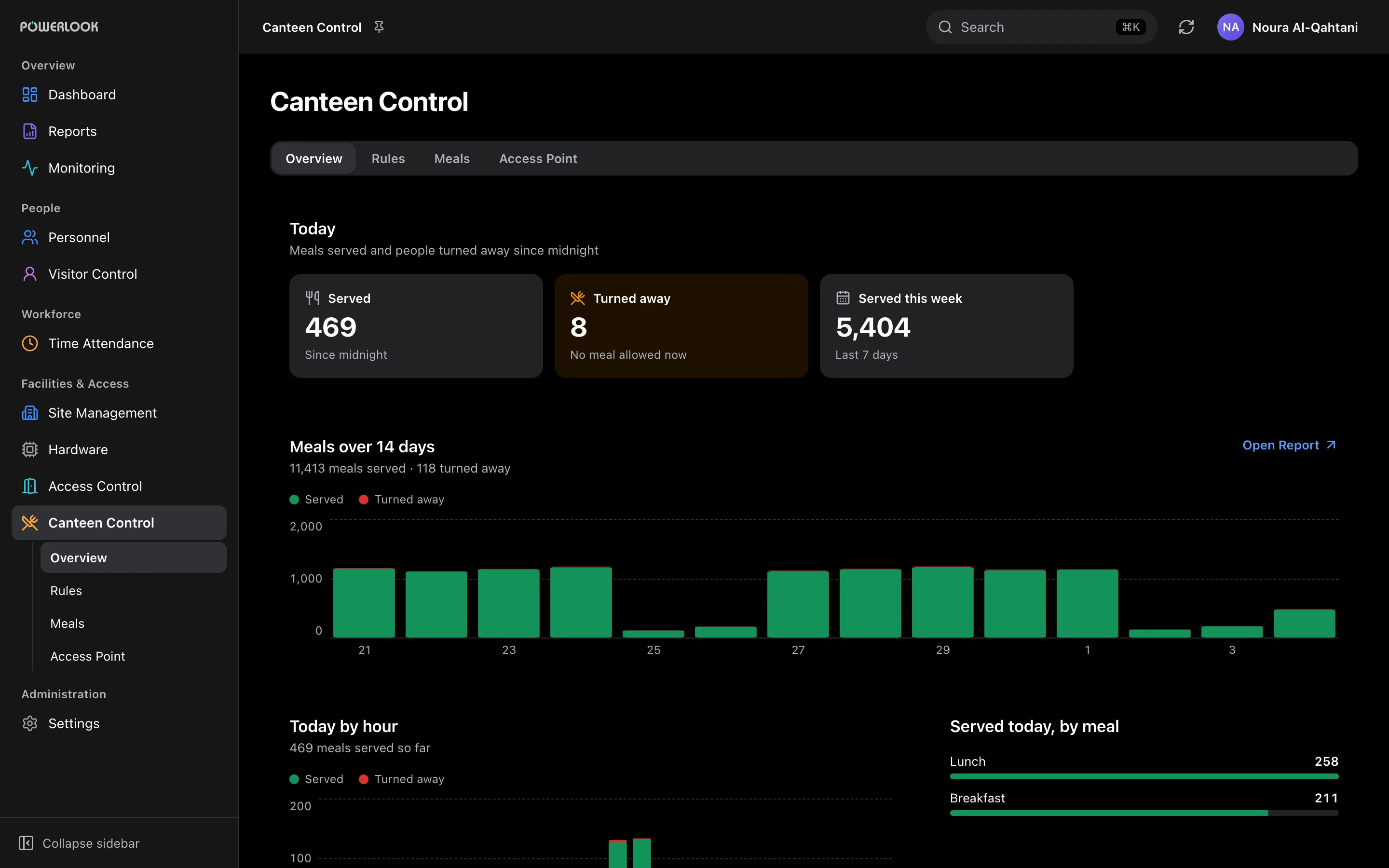1389x868 pixels.
Task: Open the Access Point tab
Action: (x=538, y=159)
